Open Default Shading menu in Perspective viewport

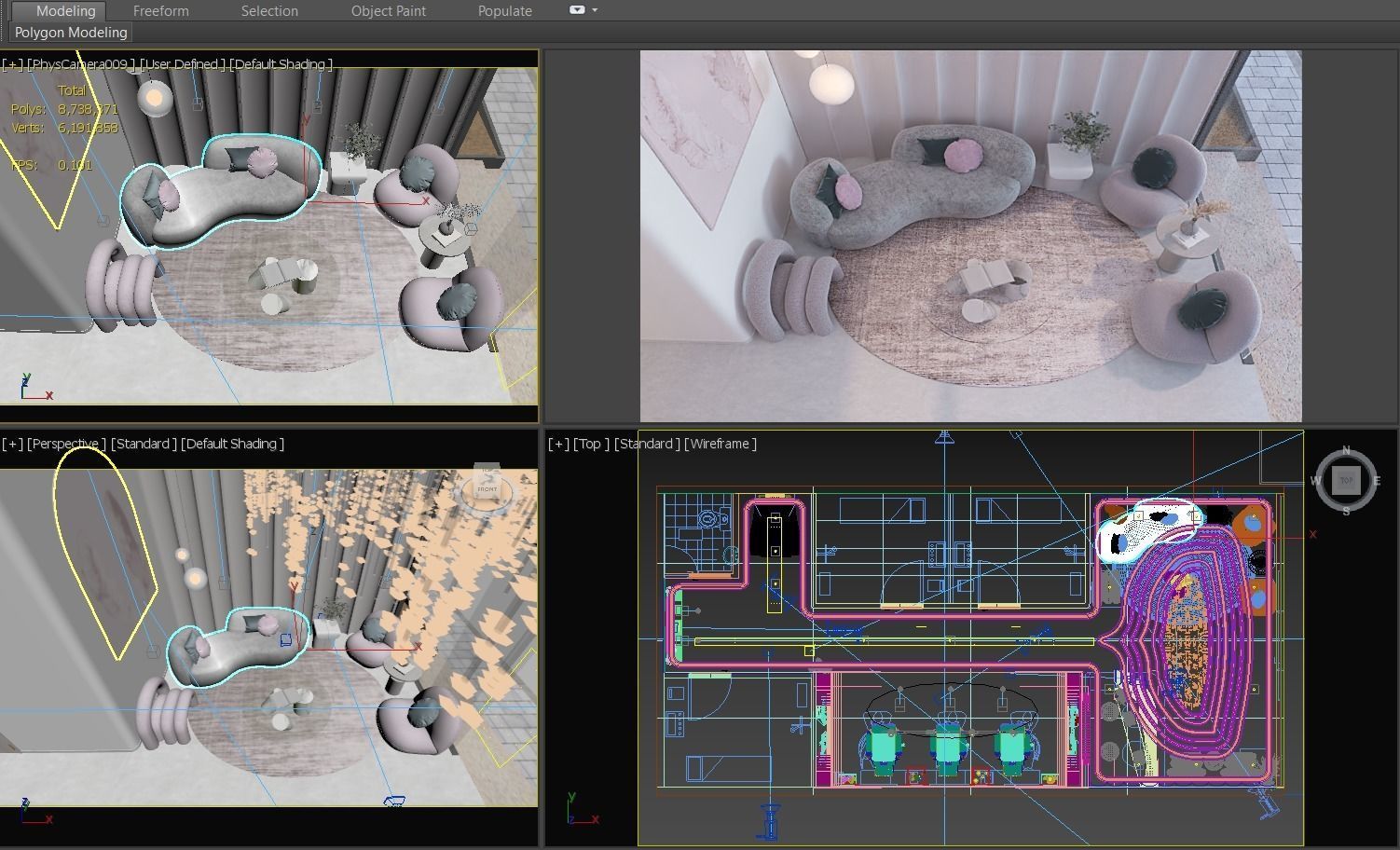[231, 444]
